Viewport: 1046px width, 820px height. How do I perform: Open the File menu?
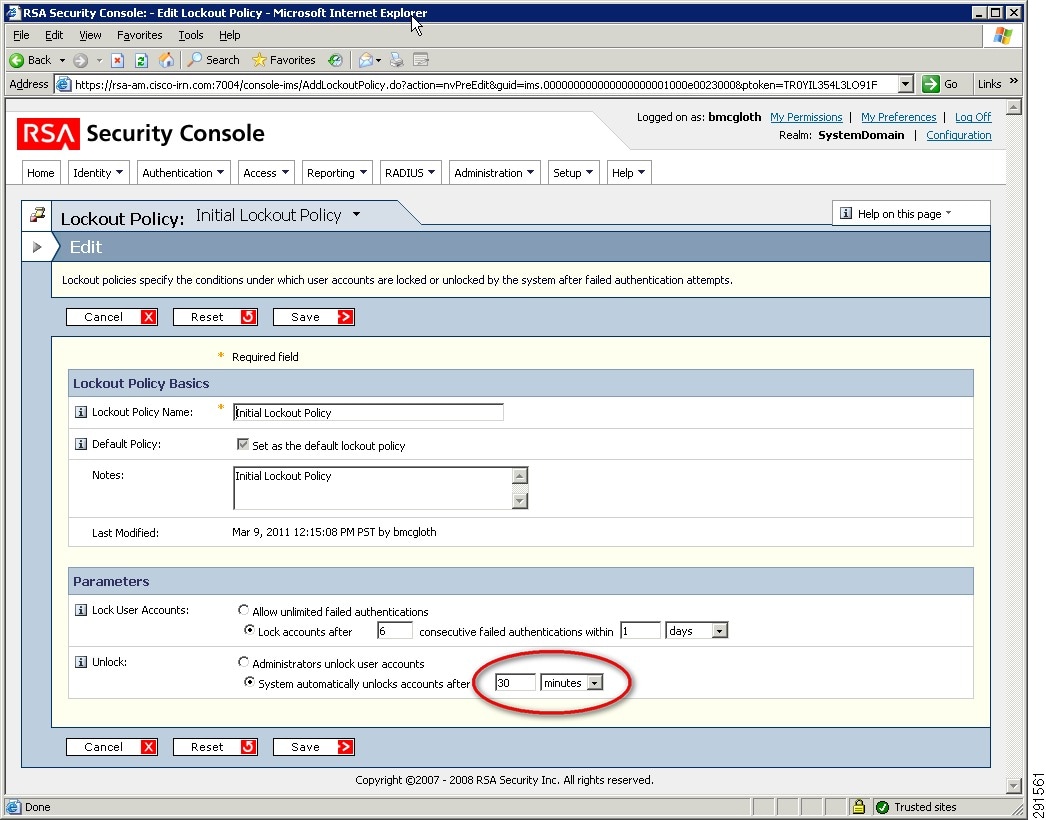[x=21, y=35]
